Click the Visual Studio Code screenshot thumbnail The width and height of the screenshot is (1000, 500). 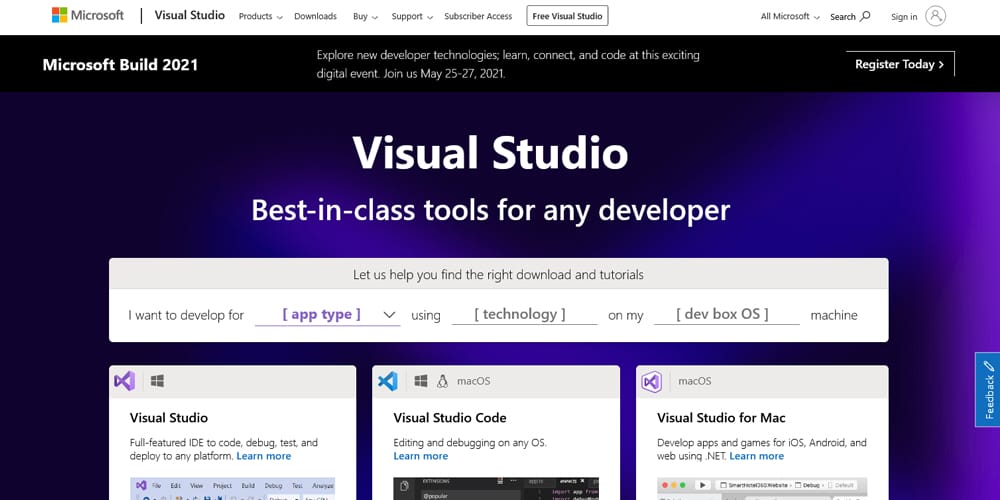click(x=496, y=489)
